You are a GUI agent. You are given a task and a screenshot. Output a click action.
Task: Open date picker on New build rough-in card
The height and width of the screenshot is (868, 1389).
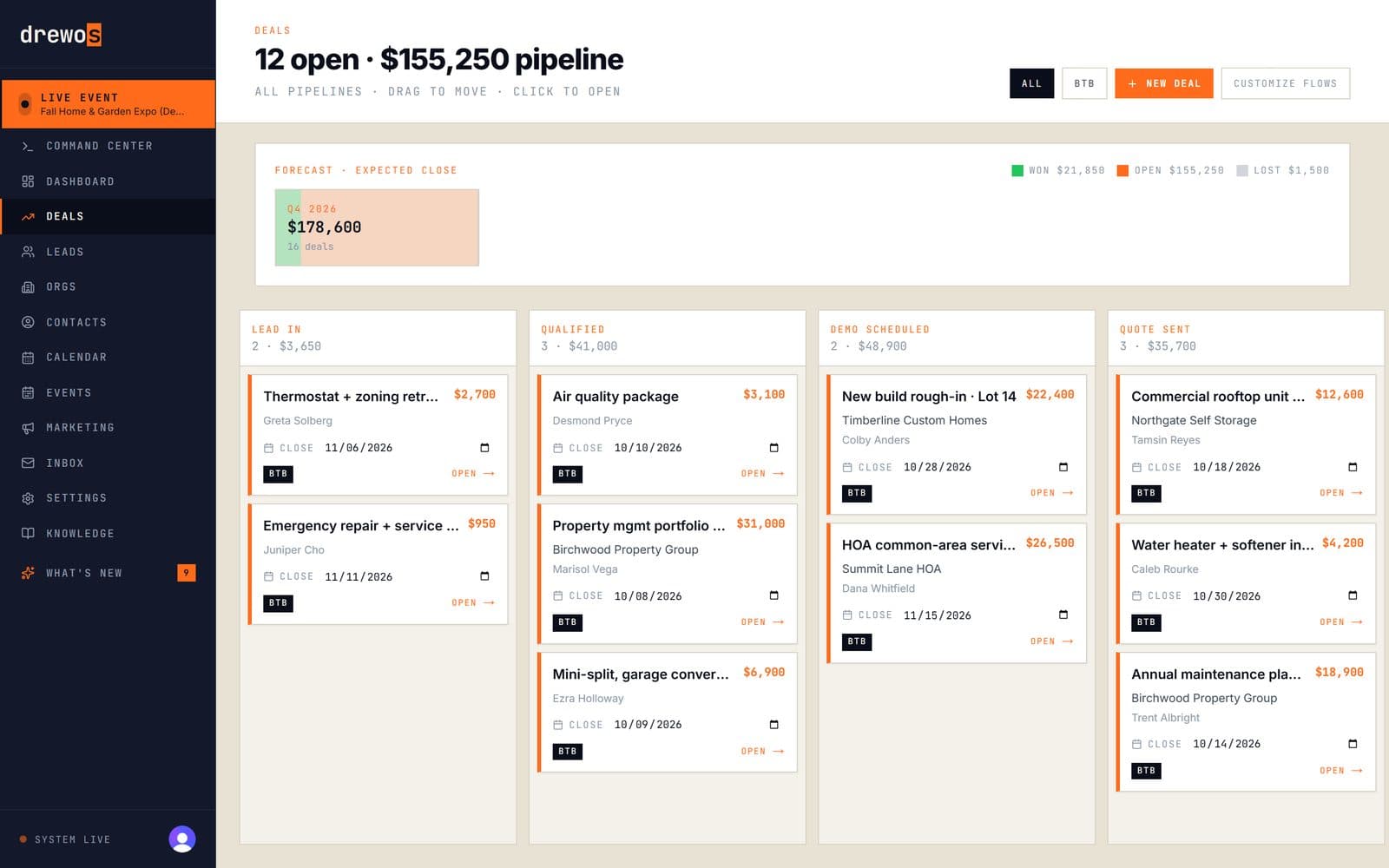pos(1063,467)
